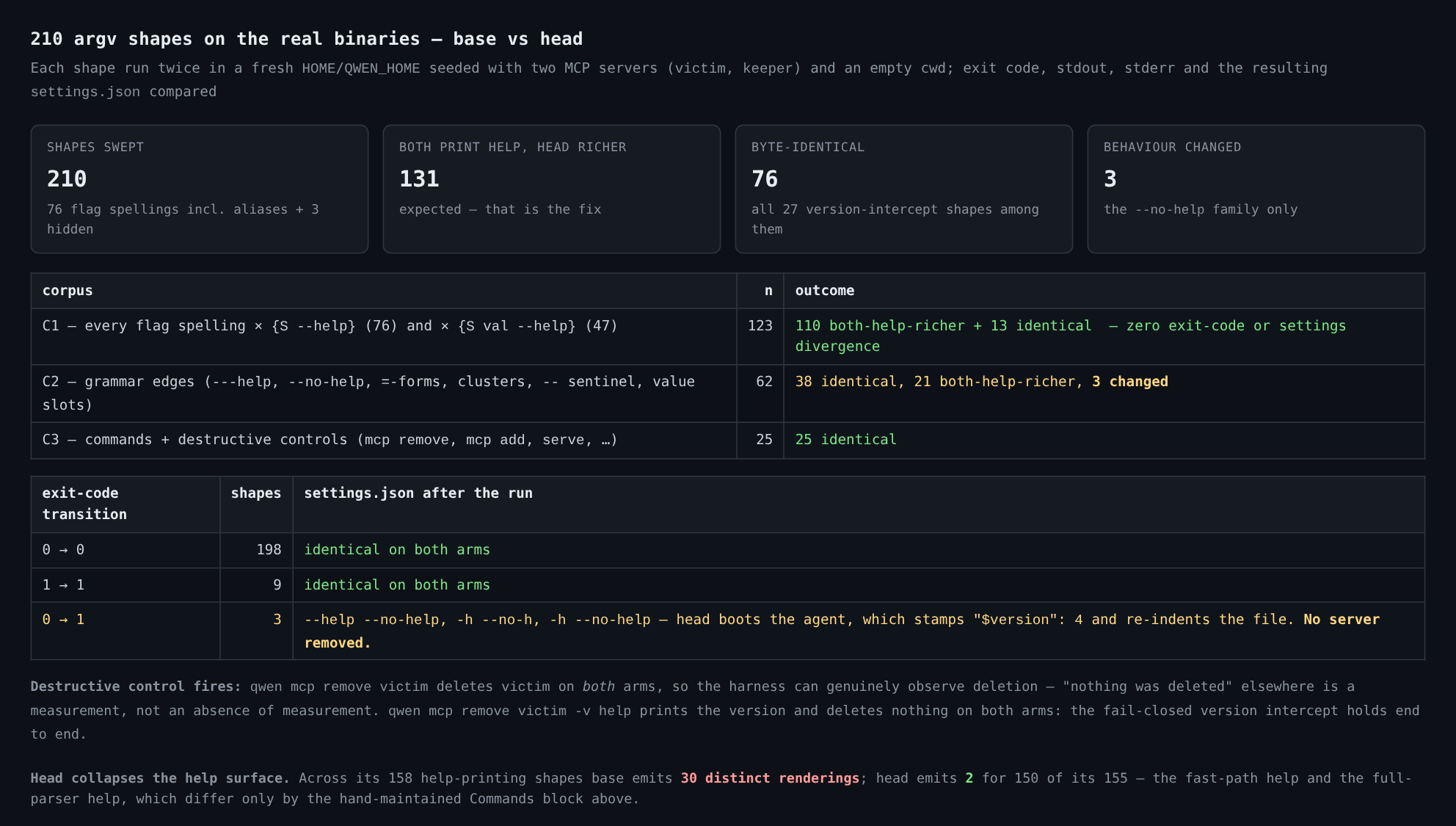The image size is (1456, 826).
Task: Click '110 both-help-richer + 13 identical' outcome
Action: pyautogui.click(x=1071, y=336)
